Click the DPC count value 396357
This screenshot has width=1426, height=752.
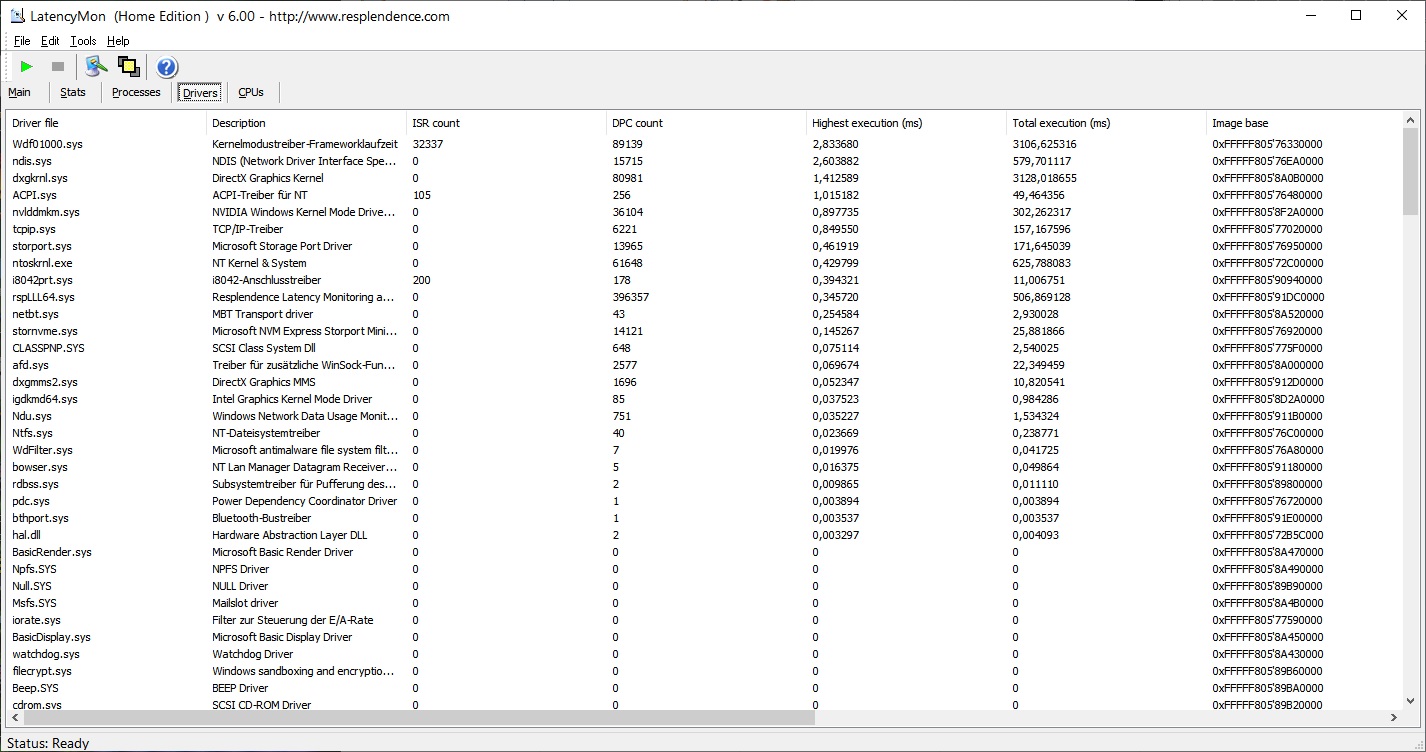click(x=631, y=297)
